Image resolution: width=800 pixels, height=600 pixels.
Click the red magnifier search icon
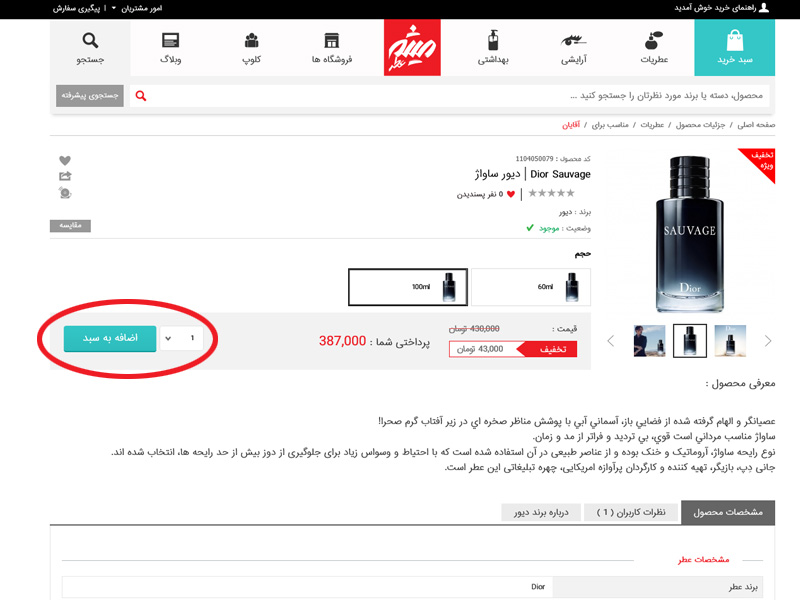141,96
